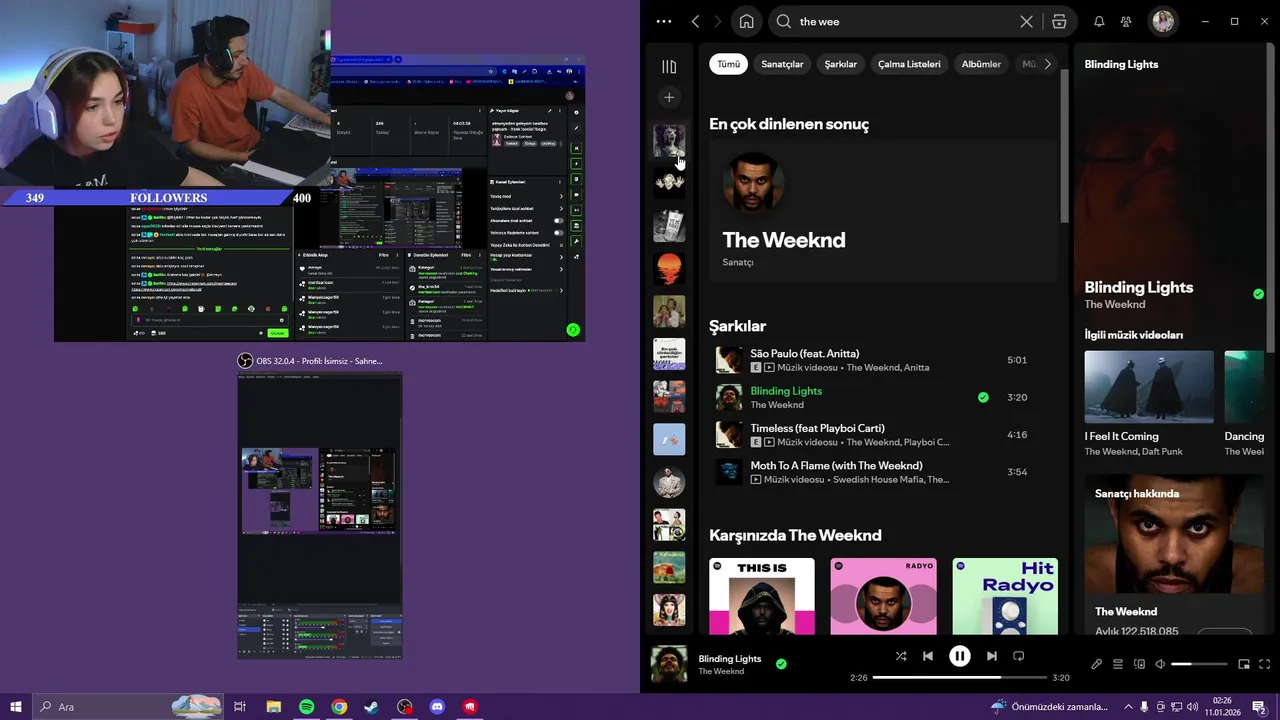Go to Spotify Home
Screen dimensions: 1280x720
click(x=746, y=21)
